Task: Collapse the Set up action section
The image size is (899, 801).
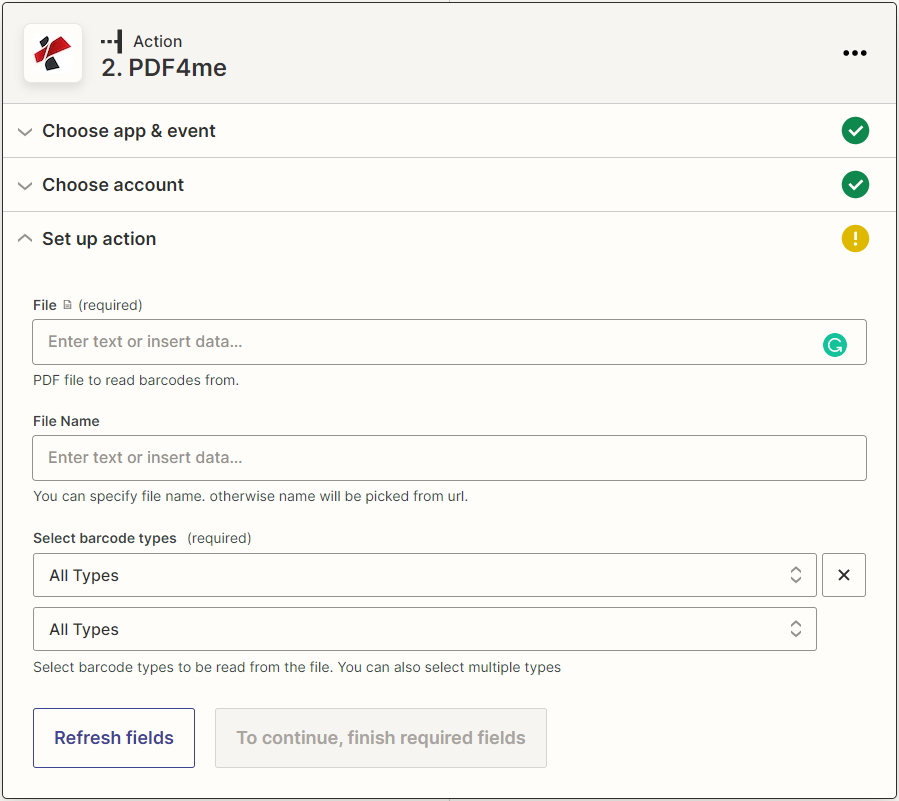Action: pyautogui.click(x=98, y=239)
